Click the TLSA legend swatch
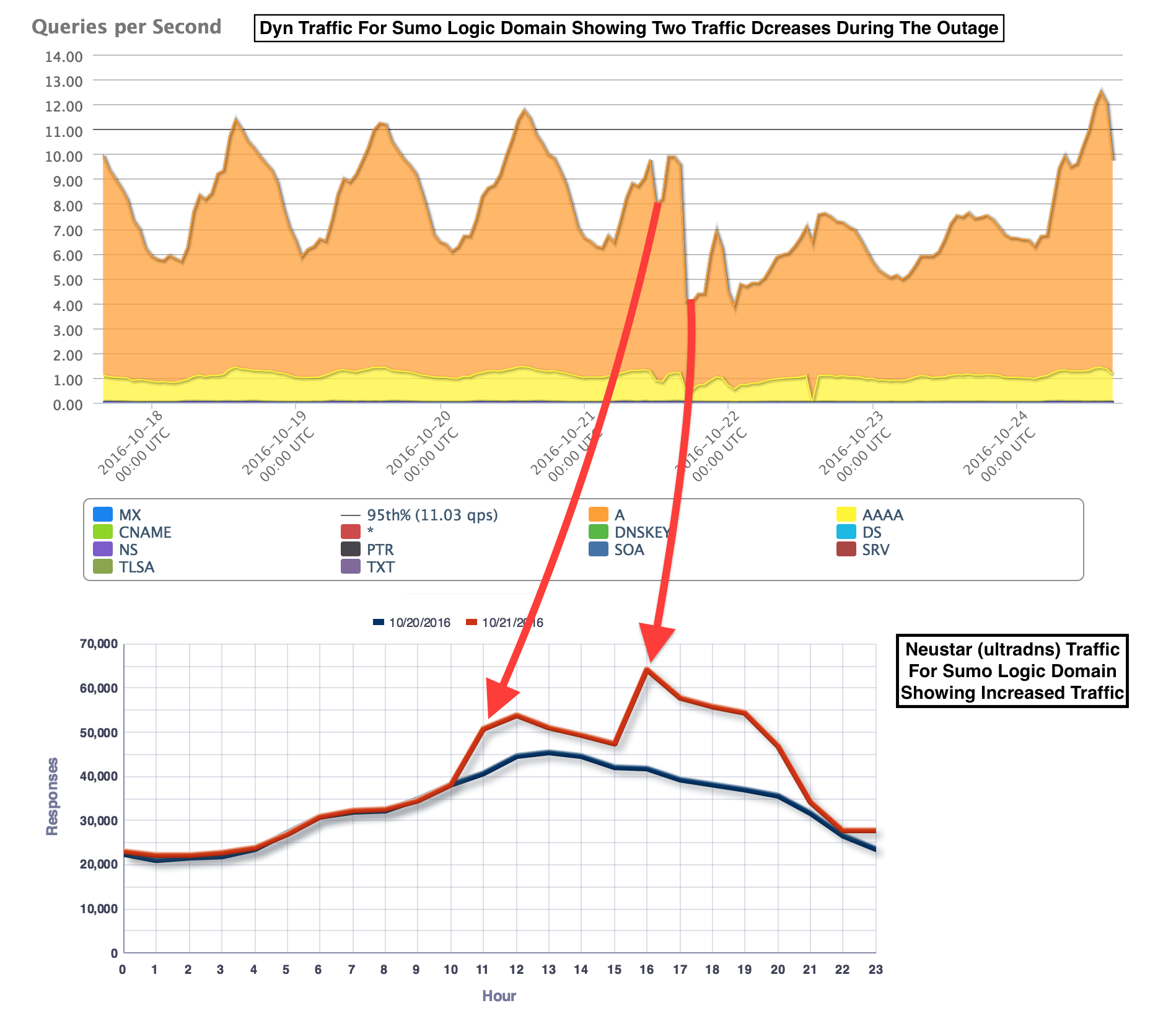This screenshot has width=1176, height=1016. 102,566
